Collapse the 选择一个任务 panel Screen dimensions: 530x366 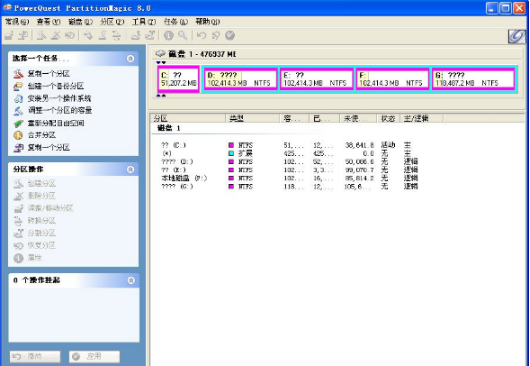point(130,58)
